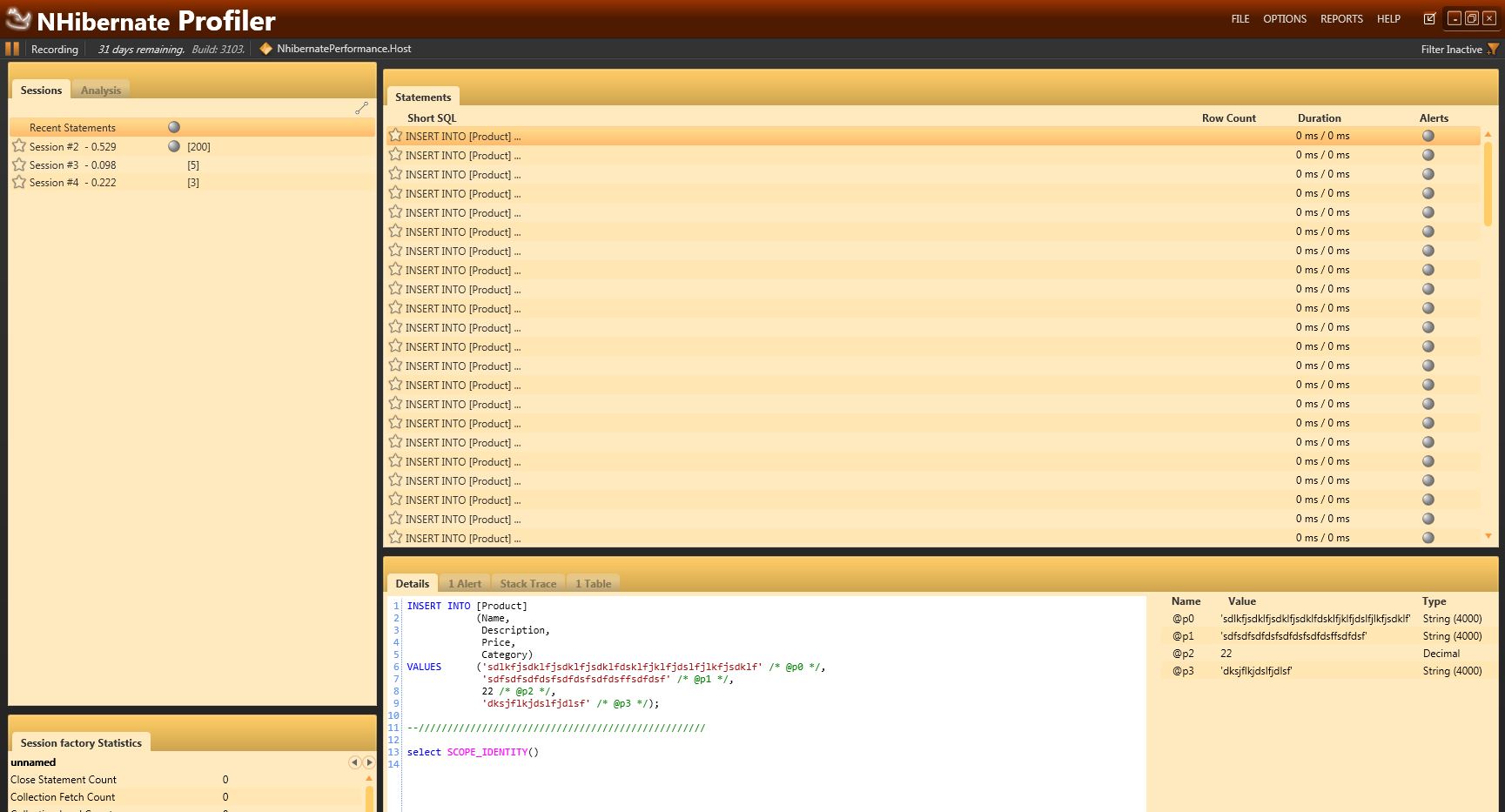Sort by Alerts column header

(x=1434, y=117)
